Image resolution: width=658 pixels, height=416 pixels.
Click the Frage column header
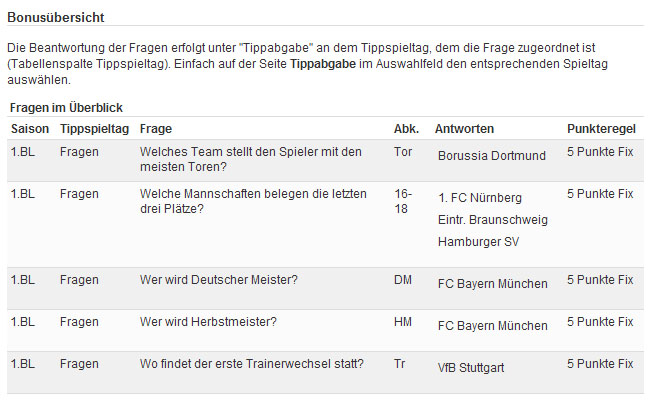[x=156, y=129]
